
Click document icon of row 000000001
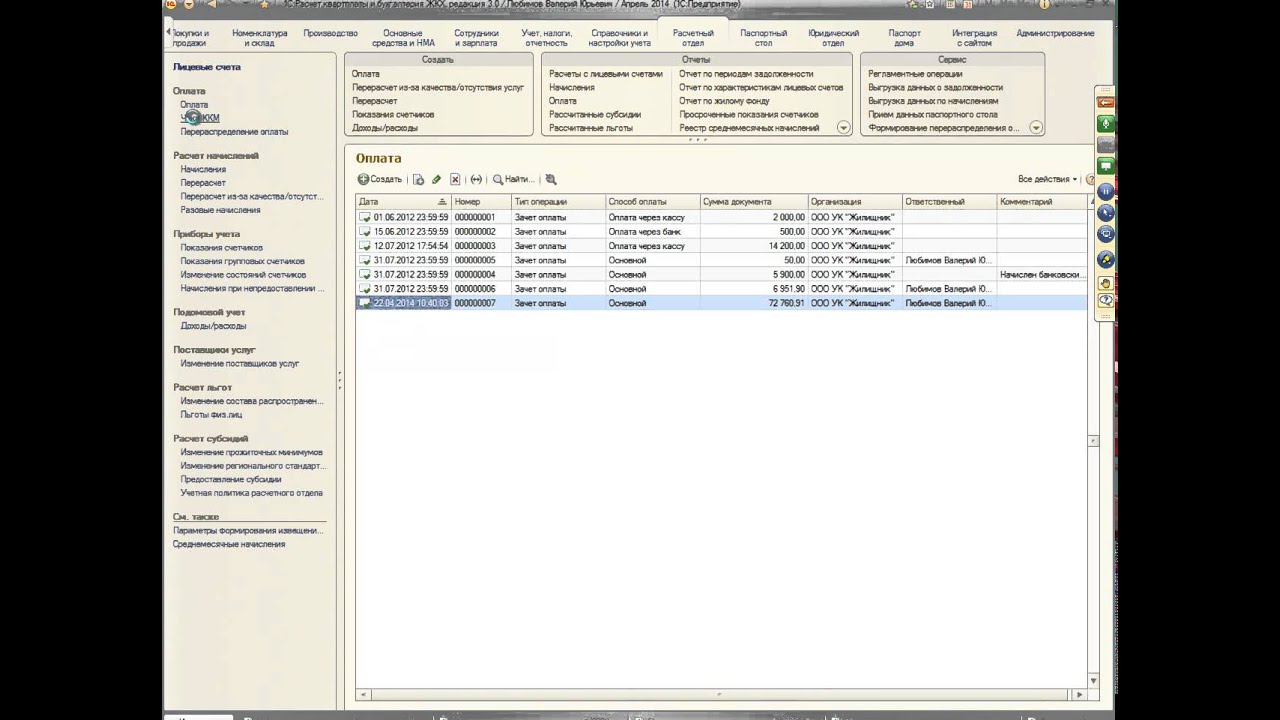[x=366, y=217]
